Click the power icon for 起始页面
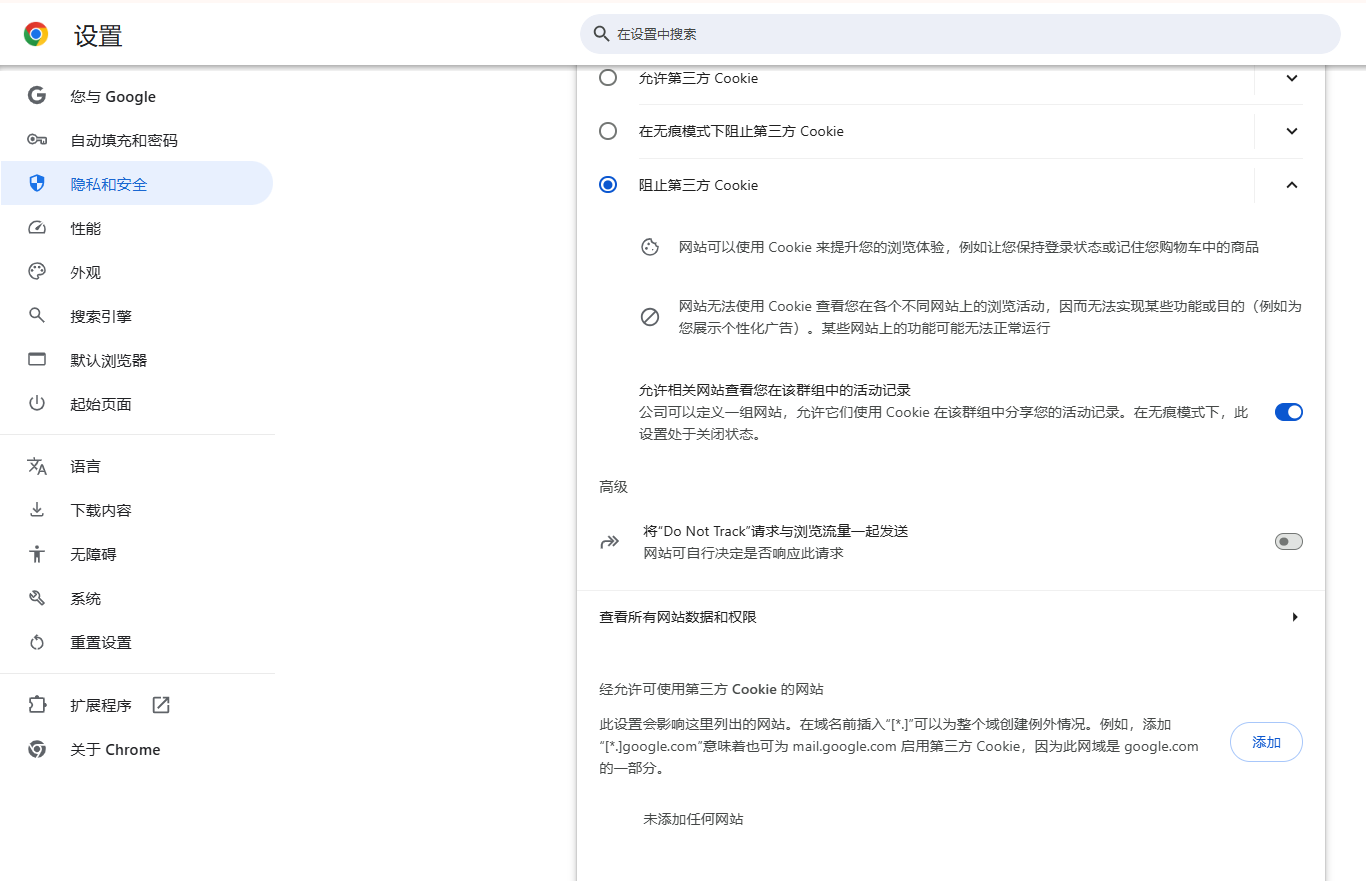This screenshot has width=1366, height=881. pyautogui.click(x=37, y=404)
